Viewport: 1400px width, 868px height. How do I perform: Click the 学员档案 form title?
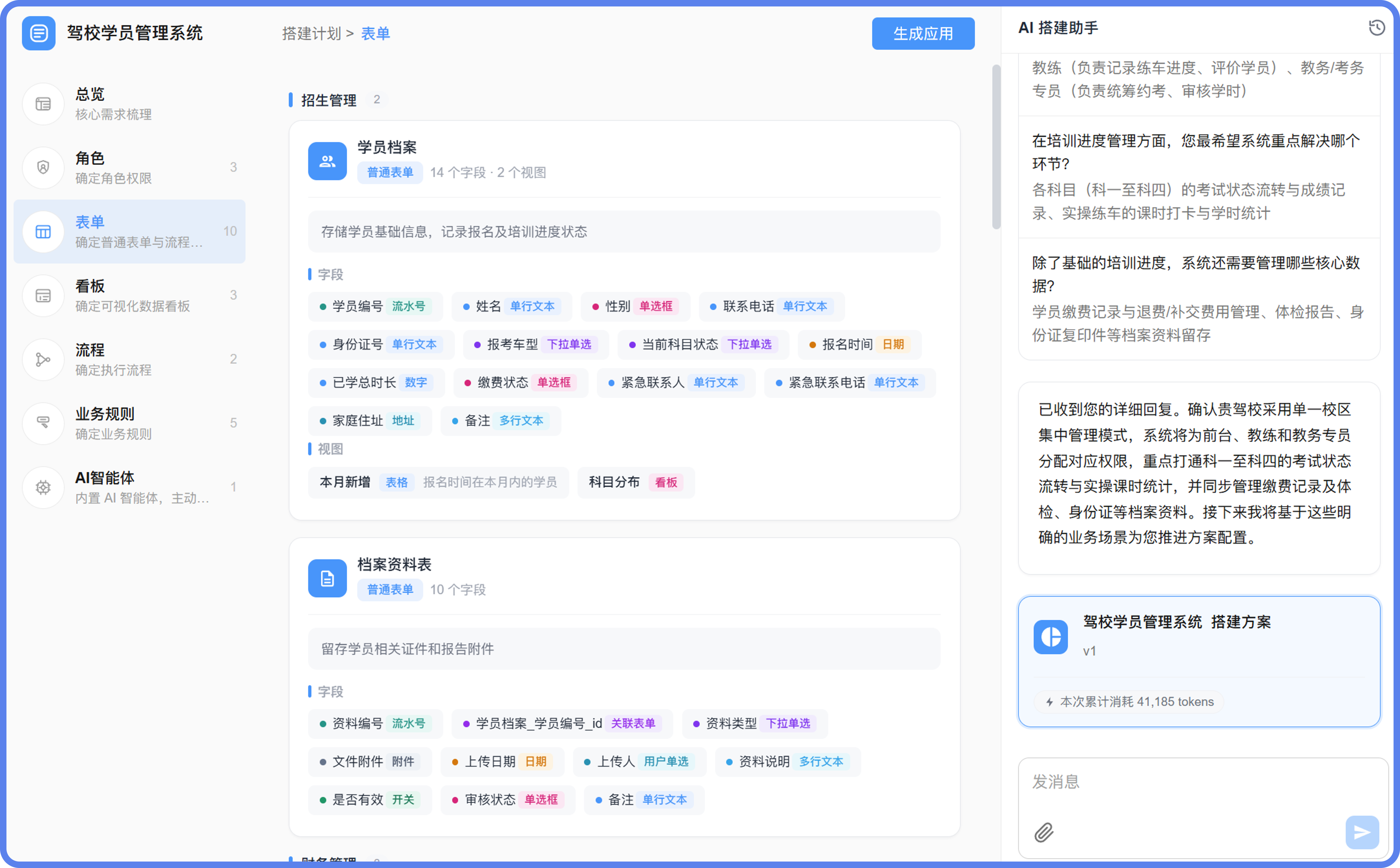(x=387, y=148)
